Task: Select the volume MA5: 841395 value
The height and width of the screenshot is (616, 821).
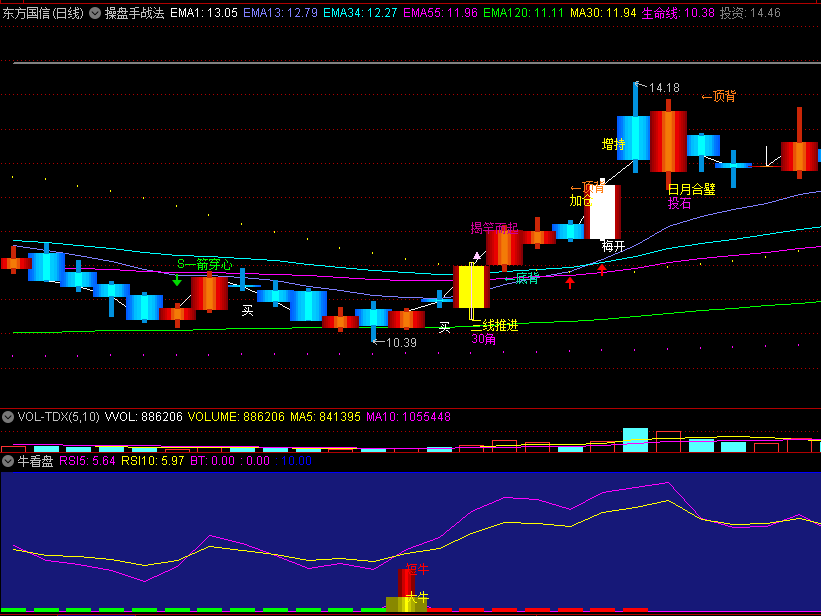Action: (x=325, y=417)
